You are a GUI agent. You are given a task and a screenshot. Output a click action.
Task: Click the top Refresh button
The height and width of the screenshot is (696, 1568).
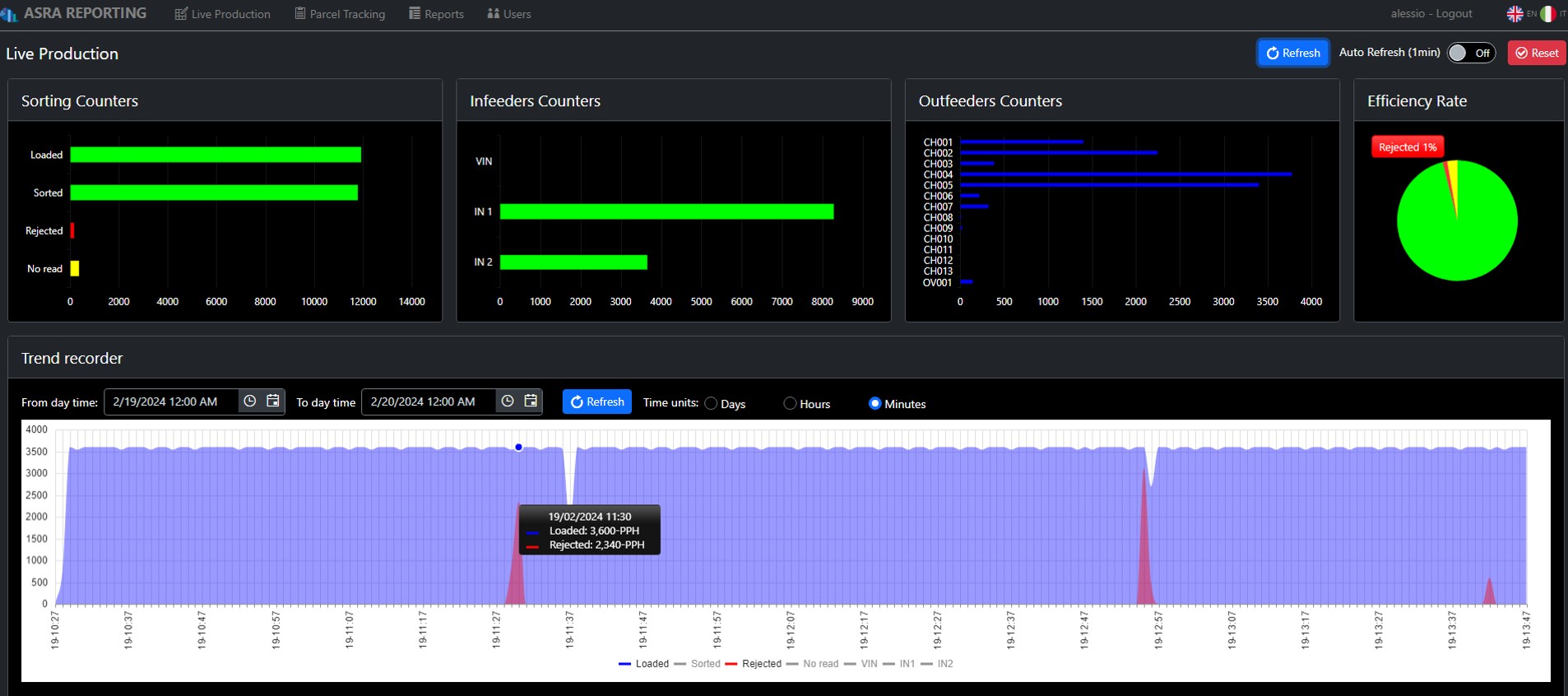tap(1293, 53)
